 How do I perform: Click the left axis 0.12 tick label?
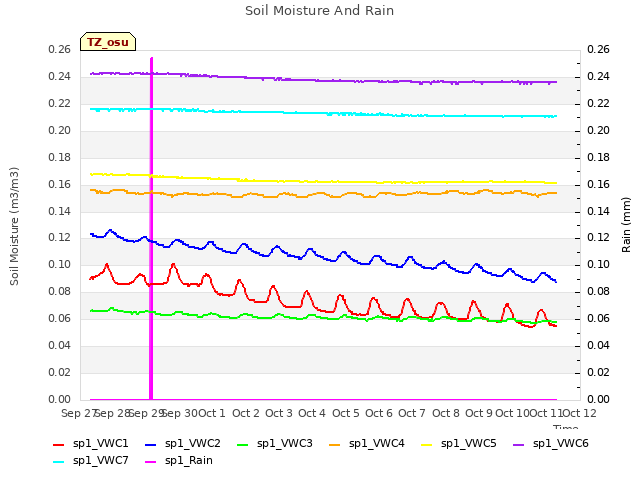[60, 238]
